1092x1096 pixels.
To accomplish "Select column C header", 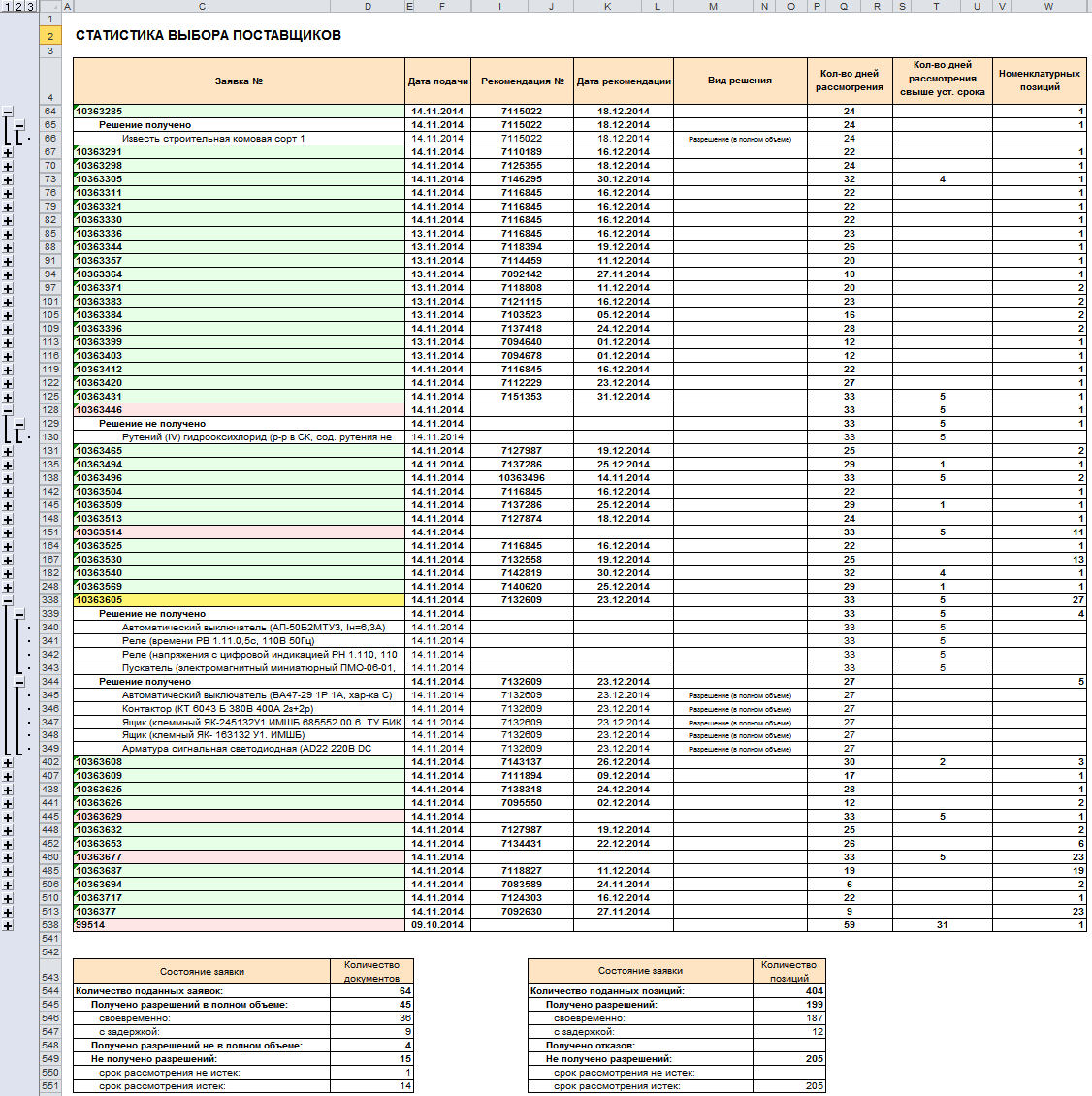I will point(202,6).
